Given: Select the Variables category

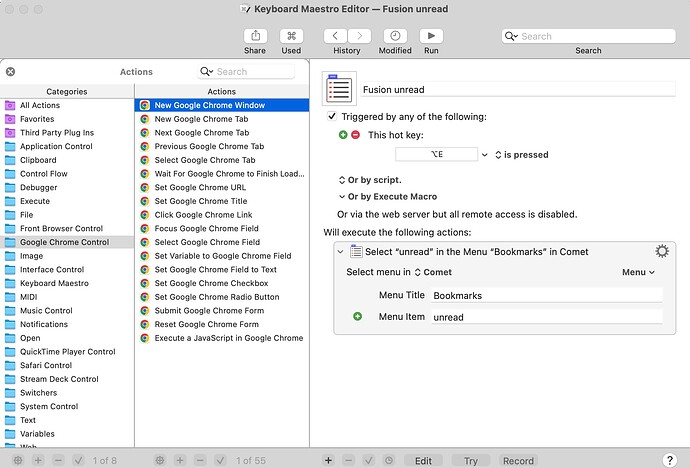Looking at the screenshot, I should [x=67, y=434].
